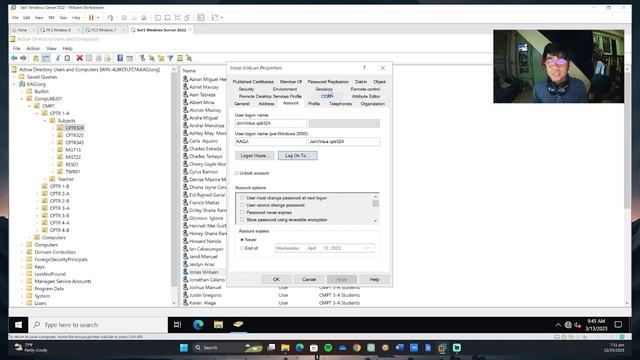
Task: Select Karen Alega in the user list
Action: 202,303
